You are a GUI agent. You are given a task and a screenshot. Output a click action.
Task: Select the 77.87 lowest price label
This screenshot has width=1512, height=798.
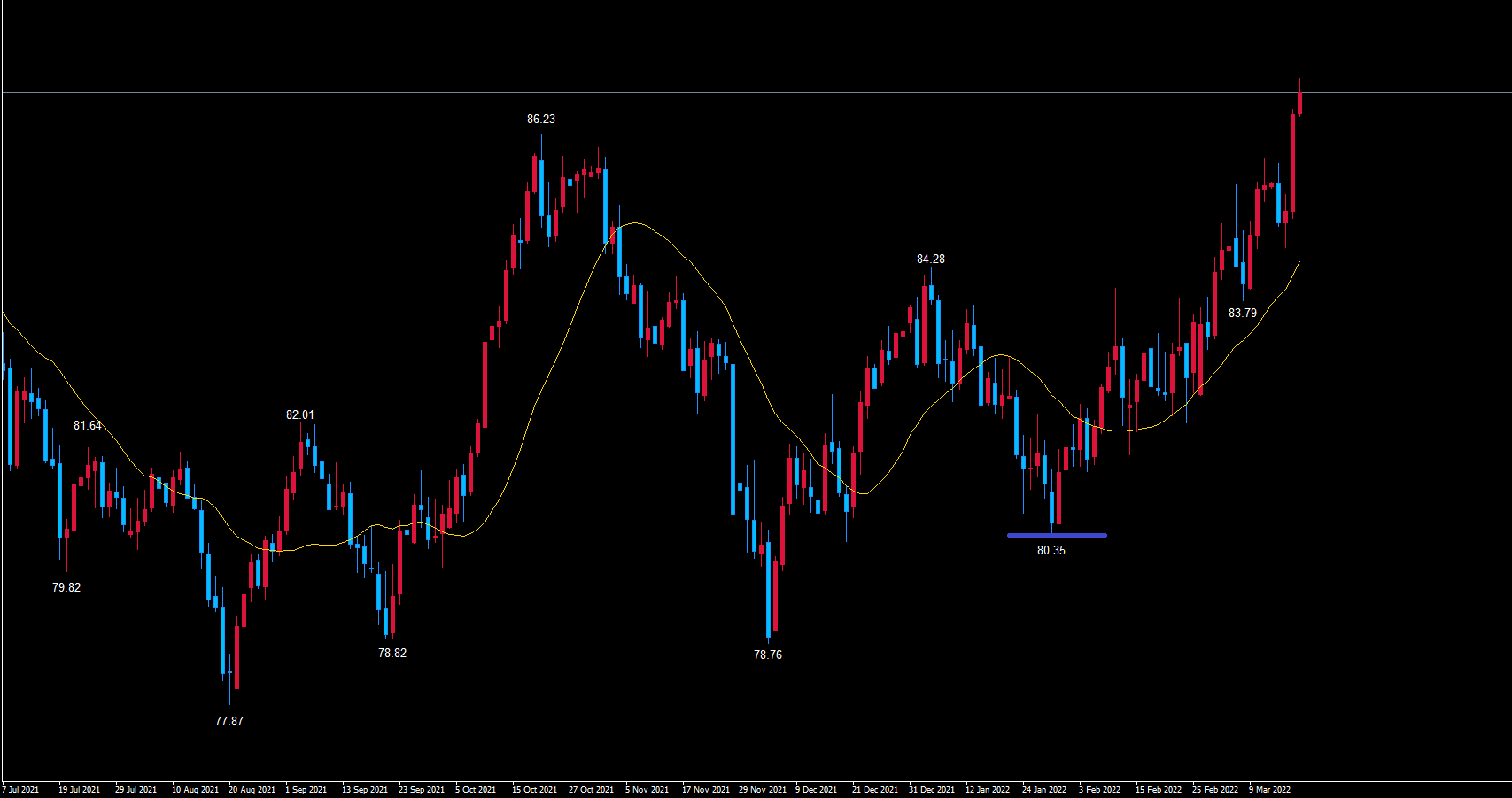pos(229,721)
